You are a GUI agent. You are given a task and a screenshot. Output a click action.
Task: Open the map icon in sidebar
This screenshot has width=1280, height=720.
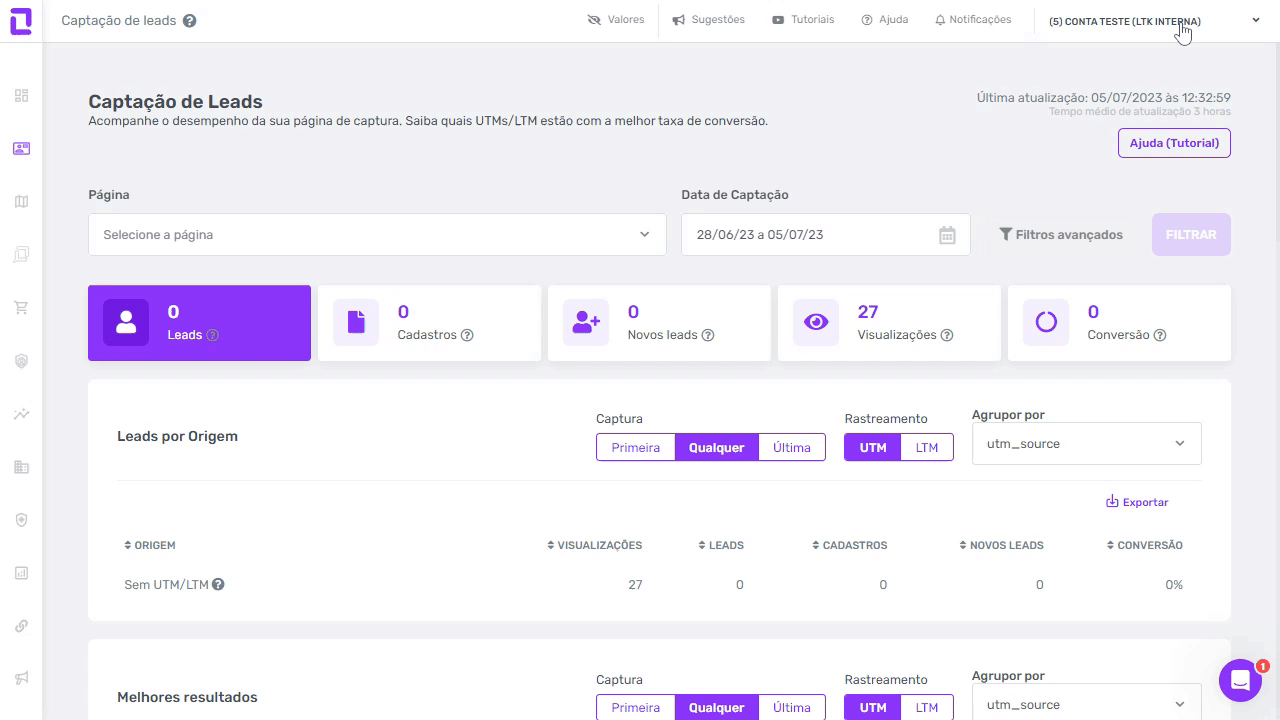click(21, 202)
